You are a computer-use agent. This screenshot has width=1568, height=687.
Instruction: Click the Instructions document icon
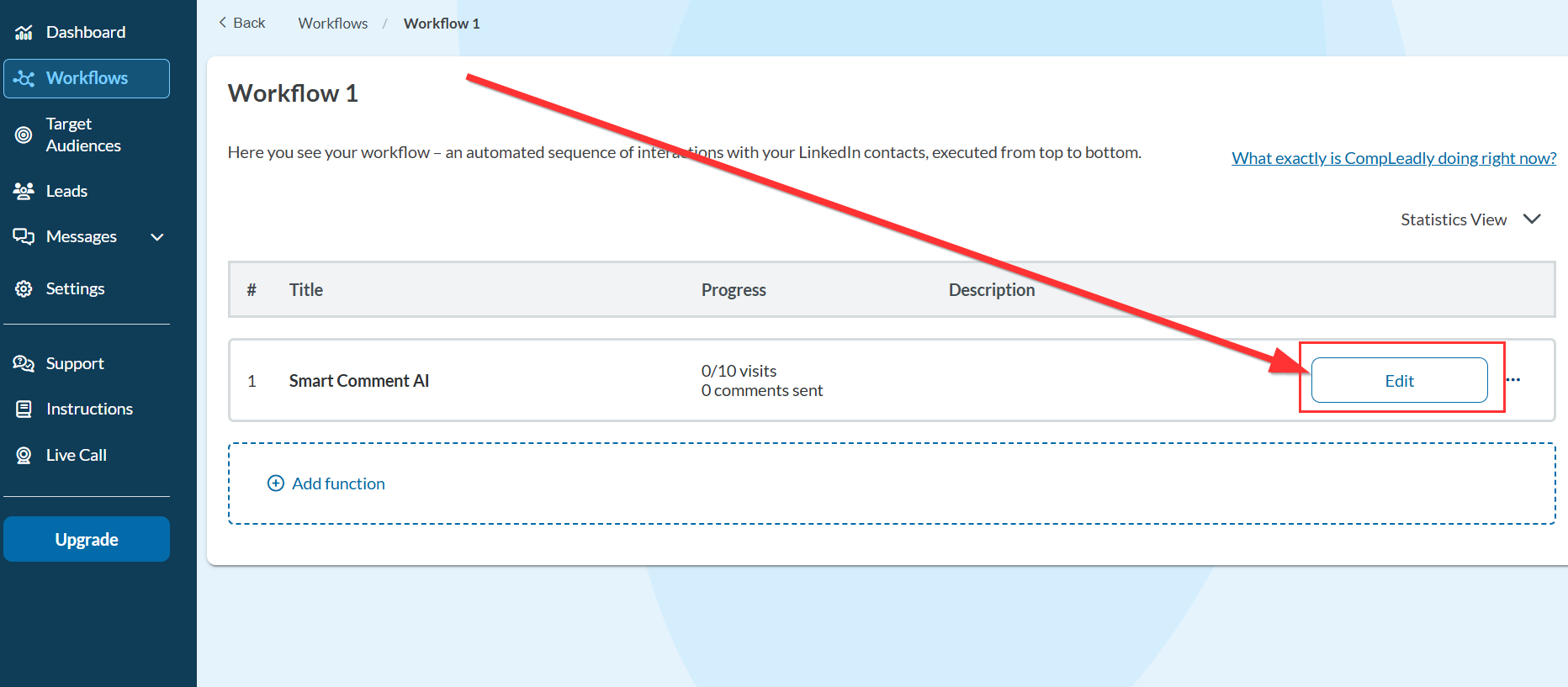click(x=24, y=409)
